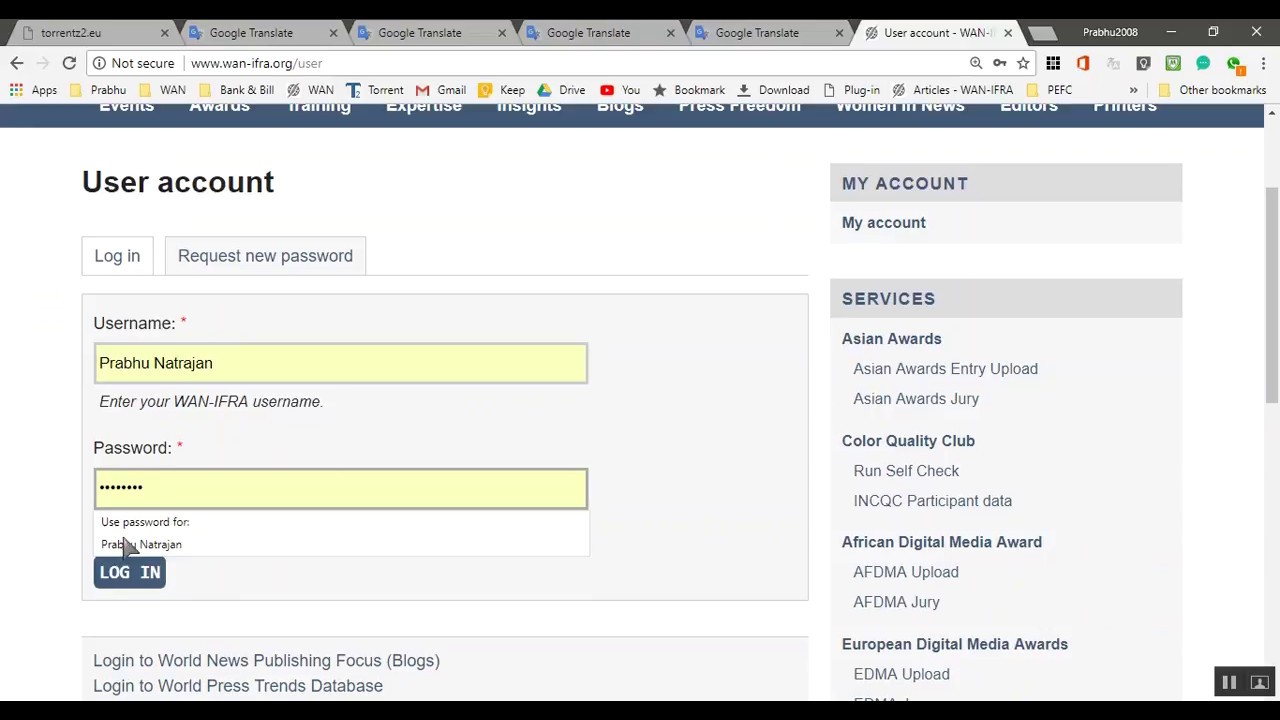Open the AFDMA Upload link
Screen dimensions: 1280x720
coord(906,572)
